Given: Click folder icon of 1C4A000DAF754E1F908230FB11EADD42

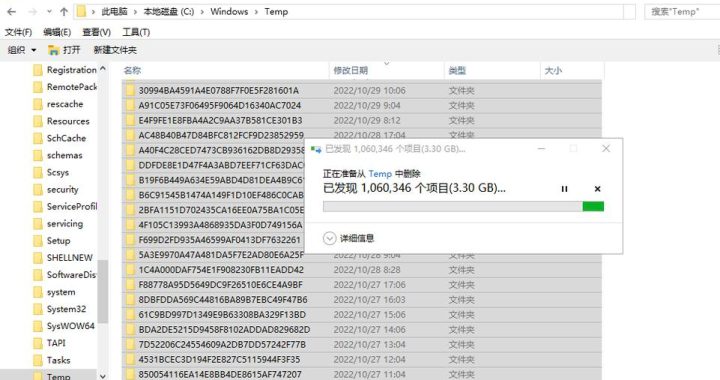Looking at the screenshot, I should coord(130,270).
